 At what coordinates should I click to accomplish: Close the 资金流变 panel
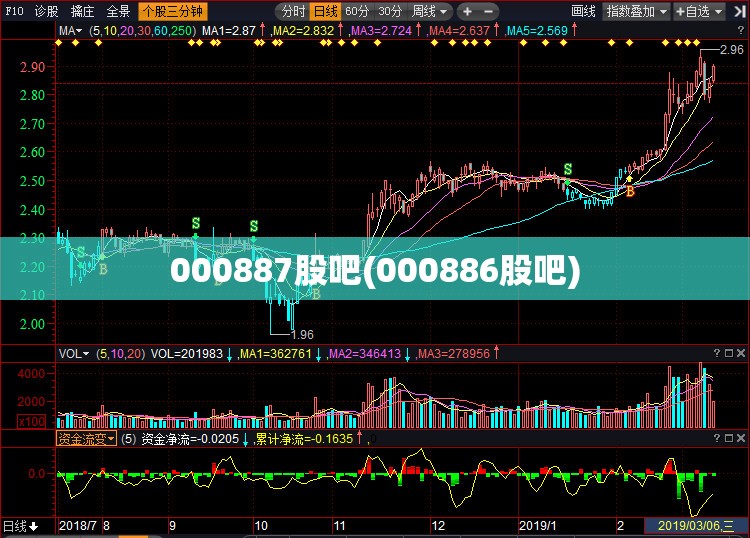pos(741,438)
